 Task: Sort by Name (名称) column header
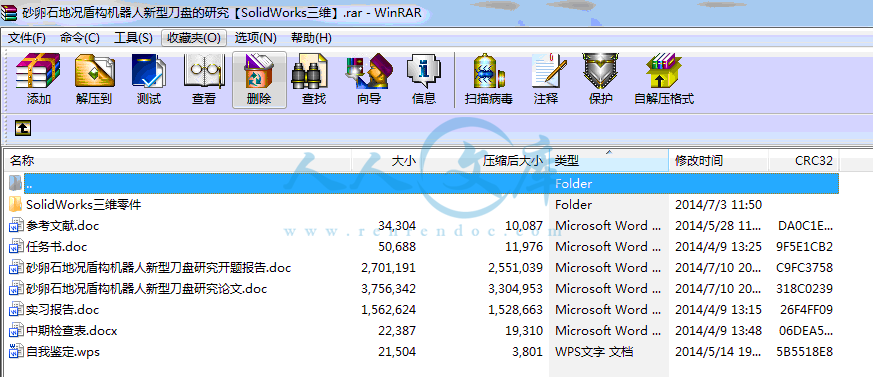tap(178, 161)
